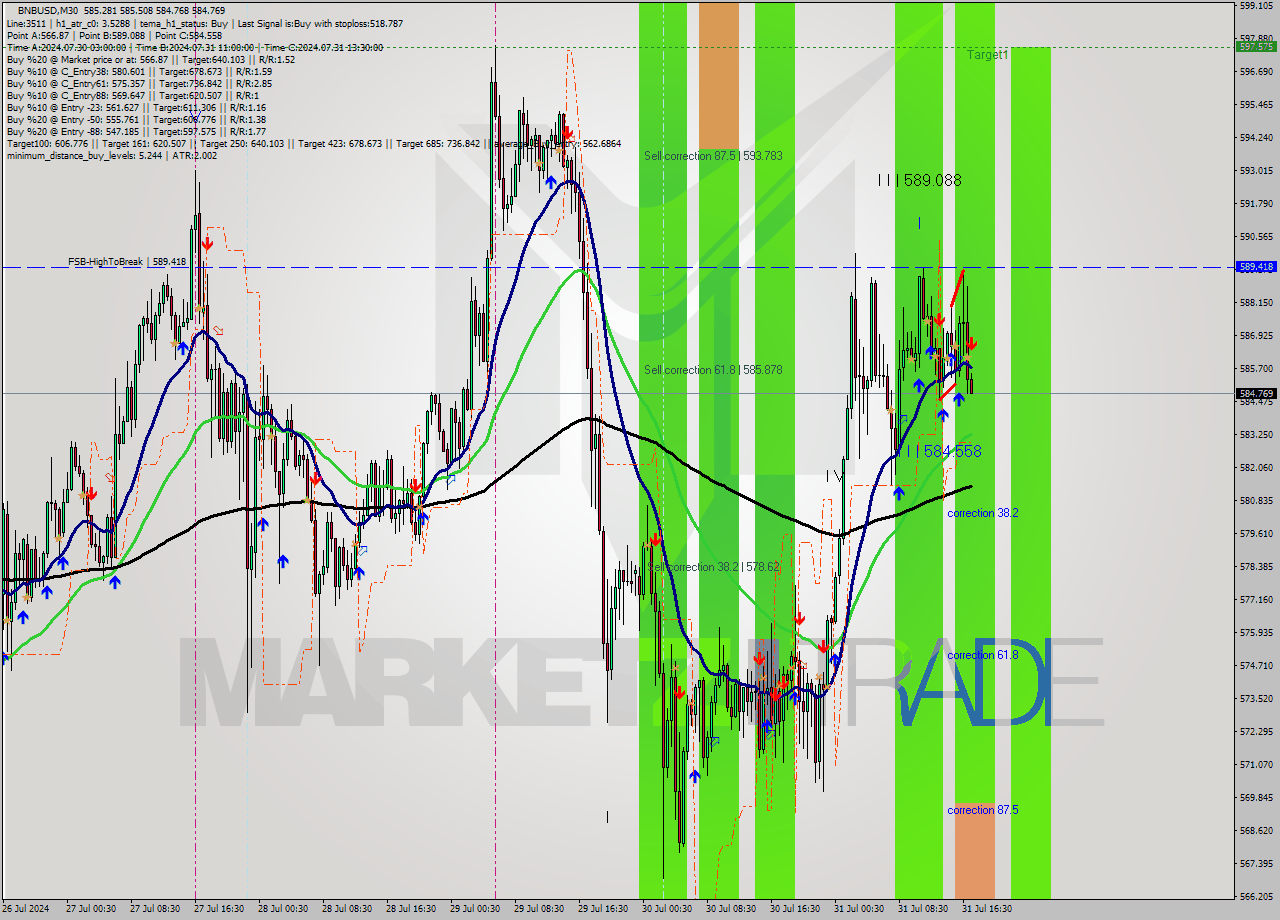Viewport: 1280px width, 920px height.
Task: Click 567.395 on the price axis
Action: [1256, 864]
